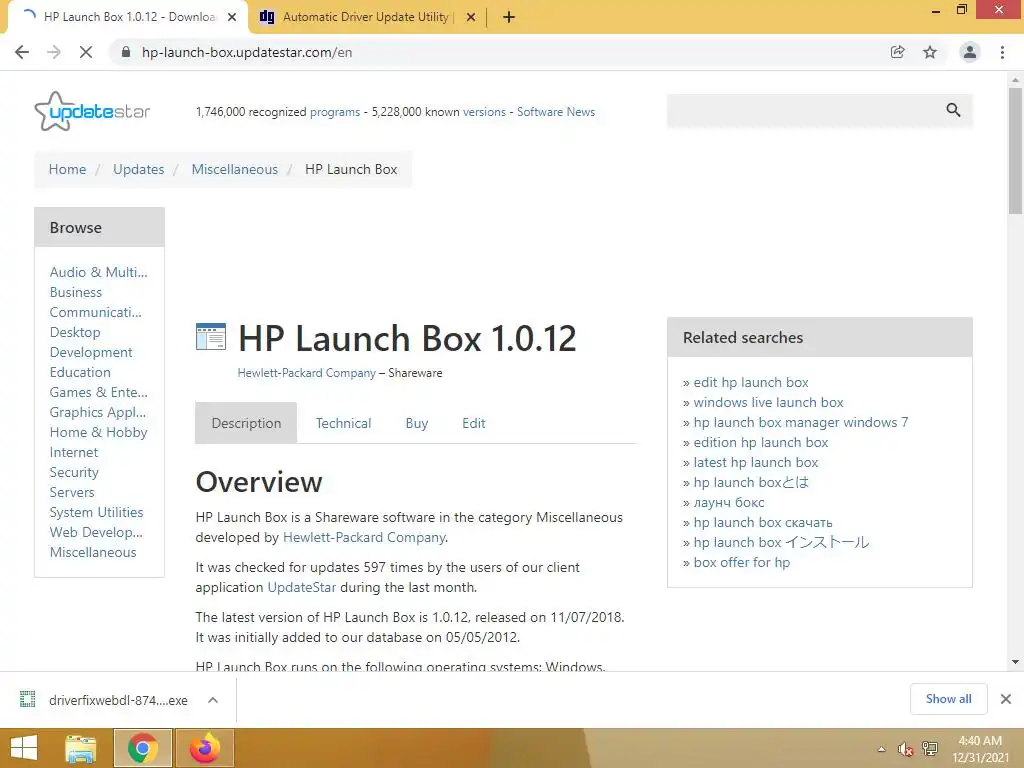
Task: Click the versions link in header
Action: [484, 112]
